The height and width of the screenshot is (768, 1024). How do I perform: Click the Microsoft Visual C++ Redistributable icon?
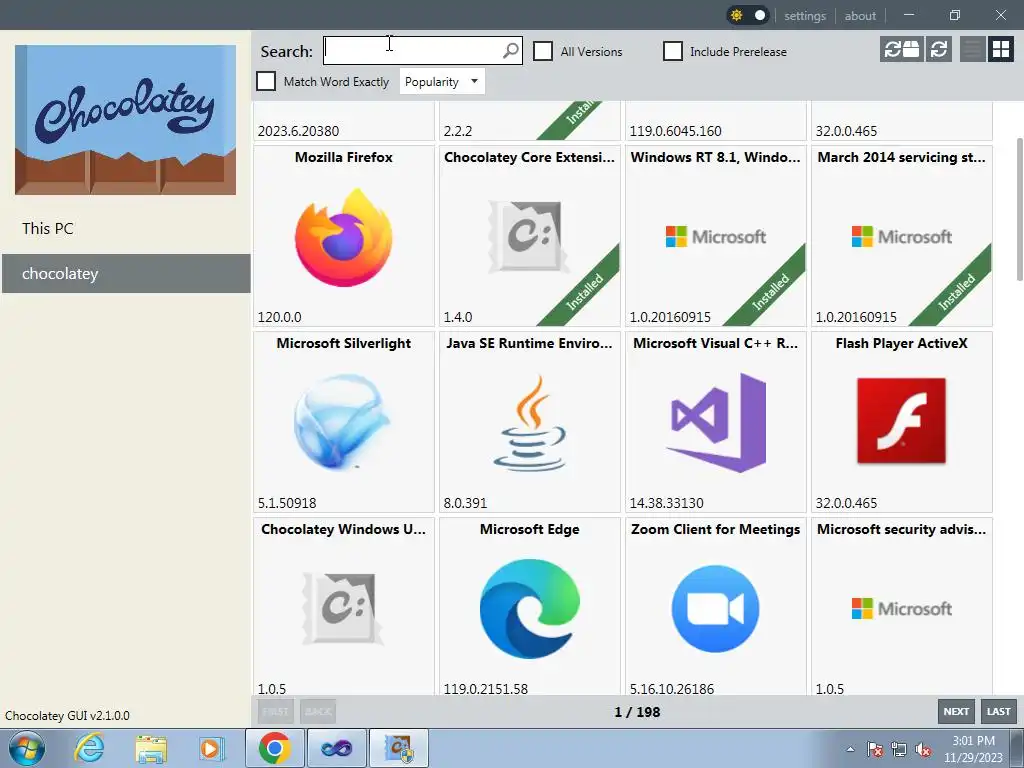tap(716, 423)
